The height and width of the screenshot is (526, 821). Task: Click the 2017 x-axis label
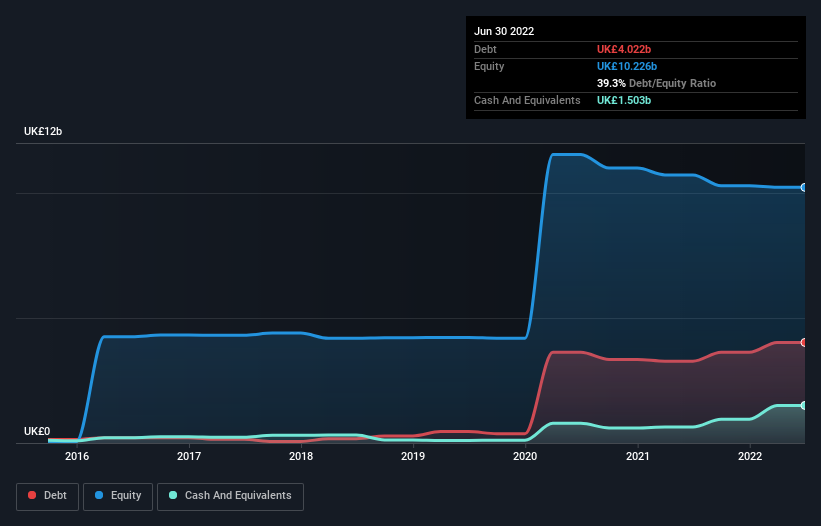click(189, 456)
